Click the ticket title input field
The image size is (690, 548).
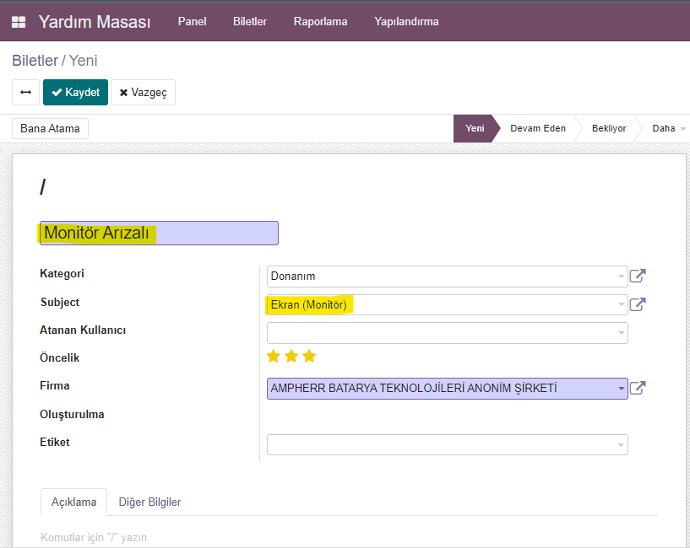pyautogui.click(x=159, y=233)
